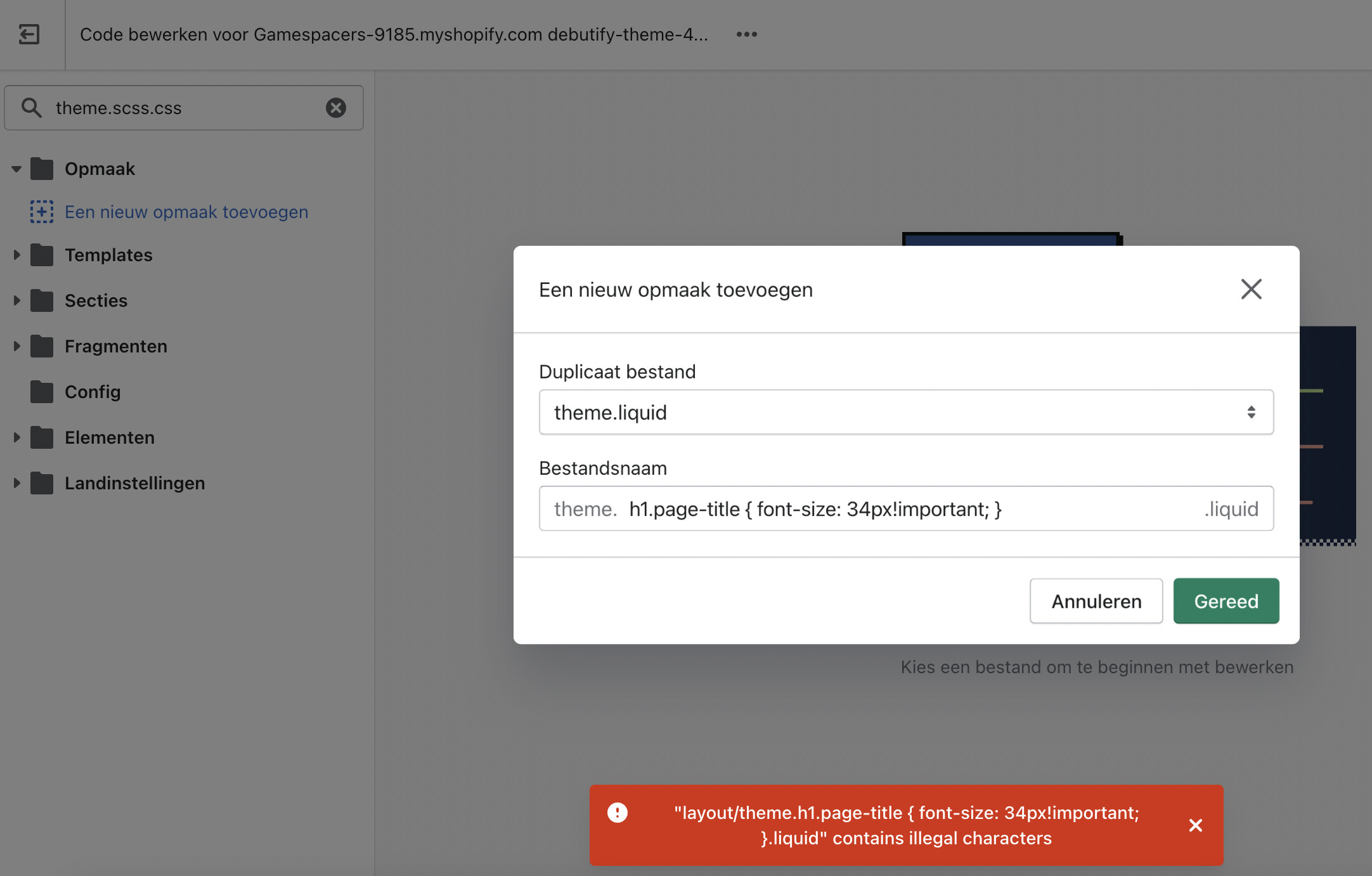1372x876 pixels.
Task: Expand the Secties folder
Action: [x=16, y=300]
